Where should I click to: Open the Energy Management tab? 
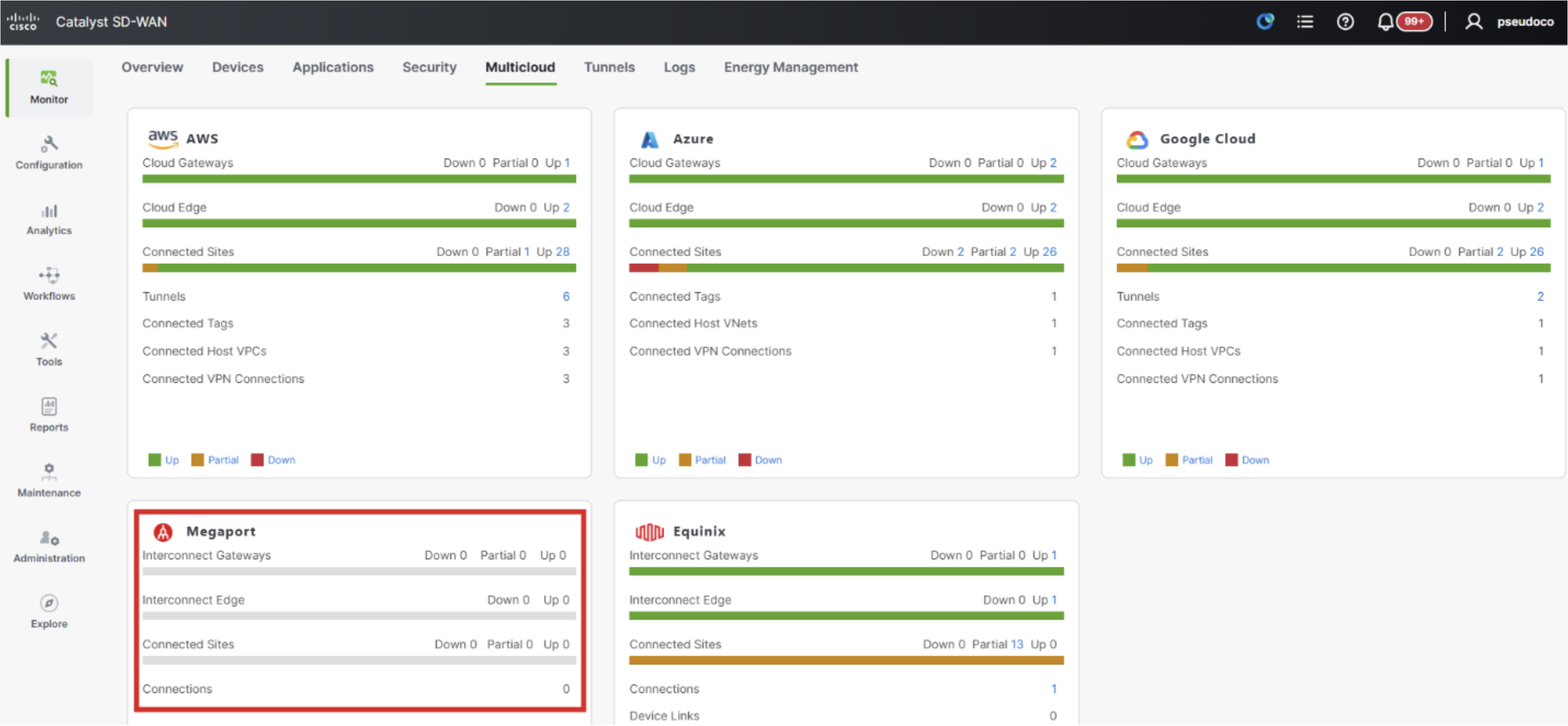tap(791, 67)
